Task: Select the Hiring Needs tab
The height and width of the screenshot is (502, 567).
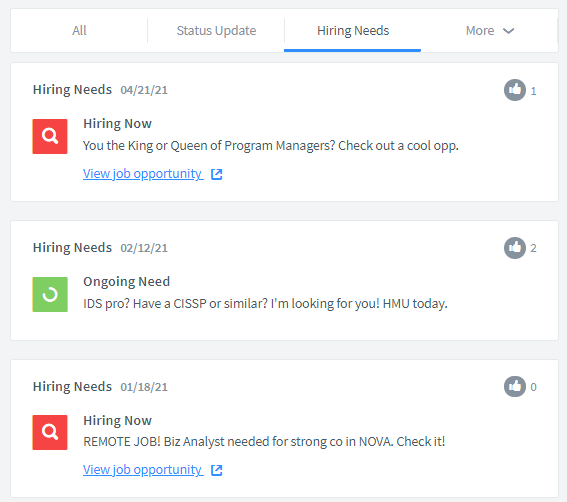Action: click(x=353, y=31)
